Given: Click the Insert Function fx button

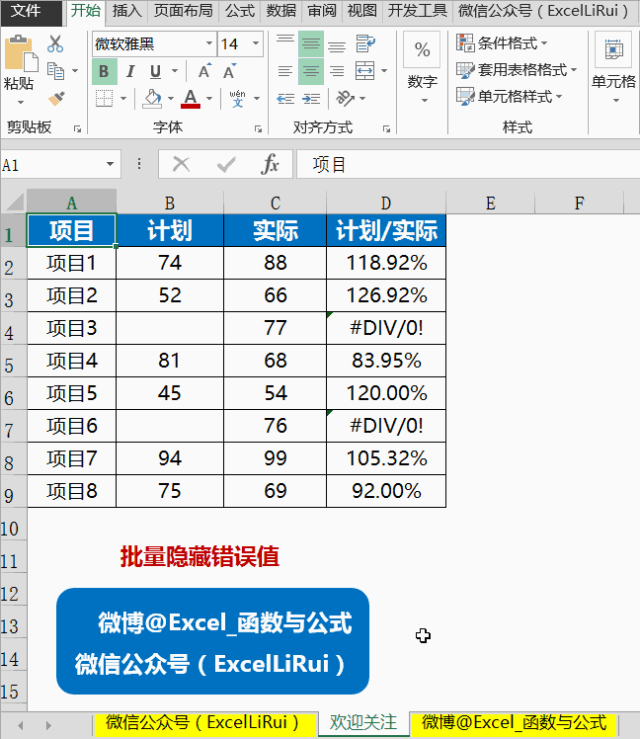Looking at the screenshot, I should coord(270,164).
